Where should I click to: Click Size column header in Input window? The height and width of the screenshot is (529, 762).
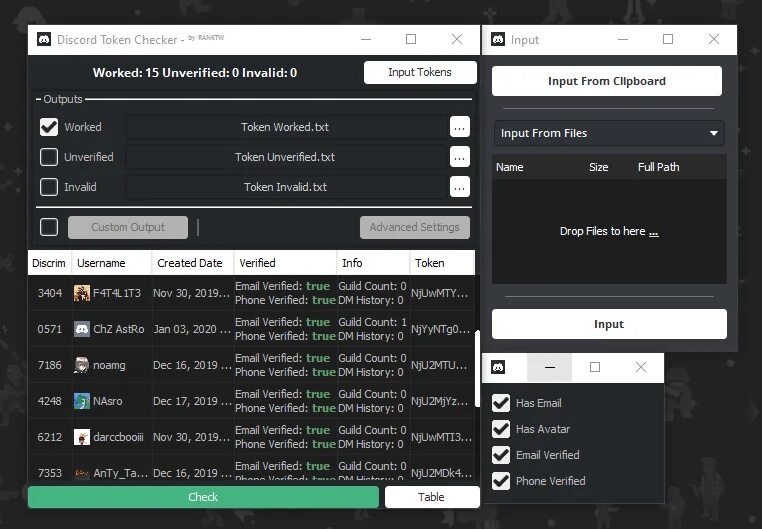click(599, 167)
